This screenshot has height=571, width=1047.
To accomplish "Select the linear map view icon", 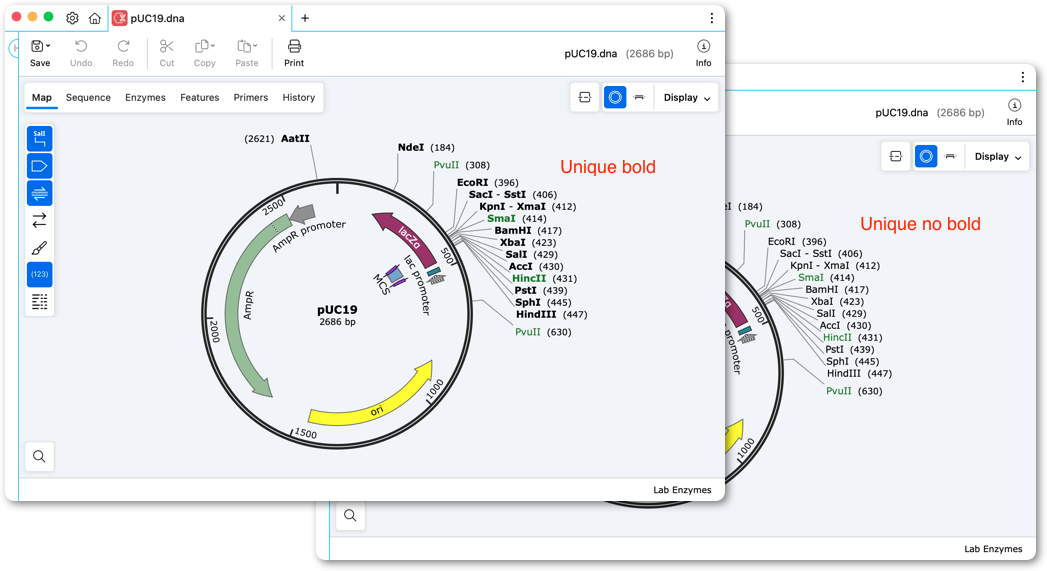I will [x=639, y=98].
